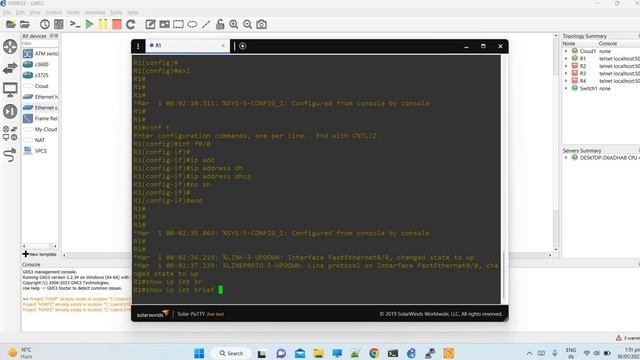Click the Solar-PuTTY terminal vertical scrollbar

click(504, 275)
